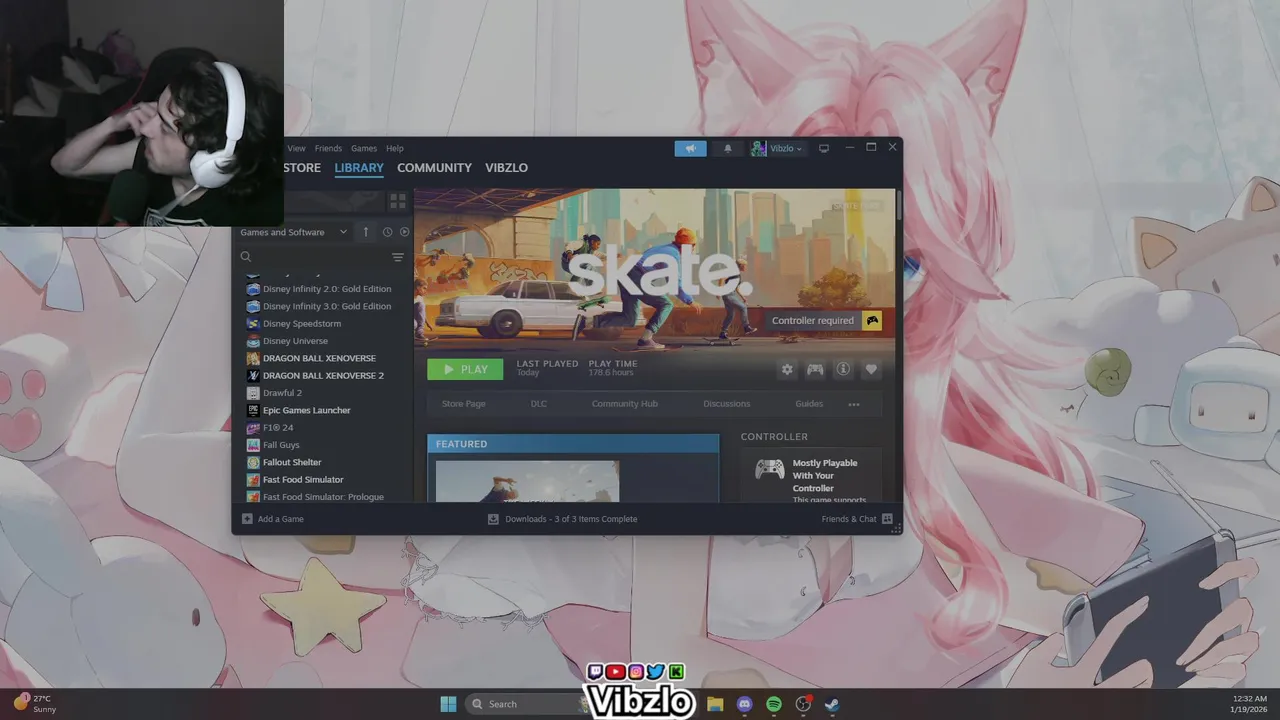Open Discord from the taskbar
1280x720 pixels.
point(744,704)
